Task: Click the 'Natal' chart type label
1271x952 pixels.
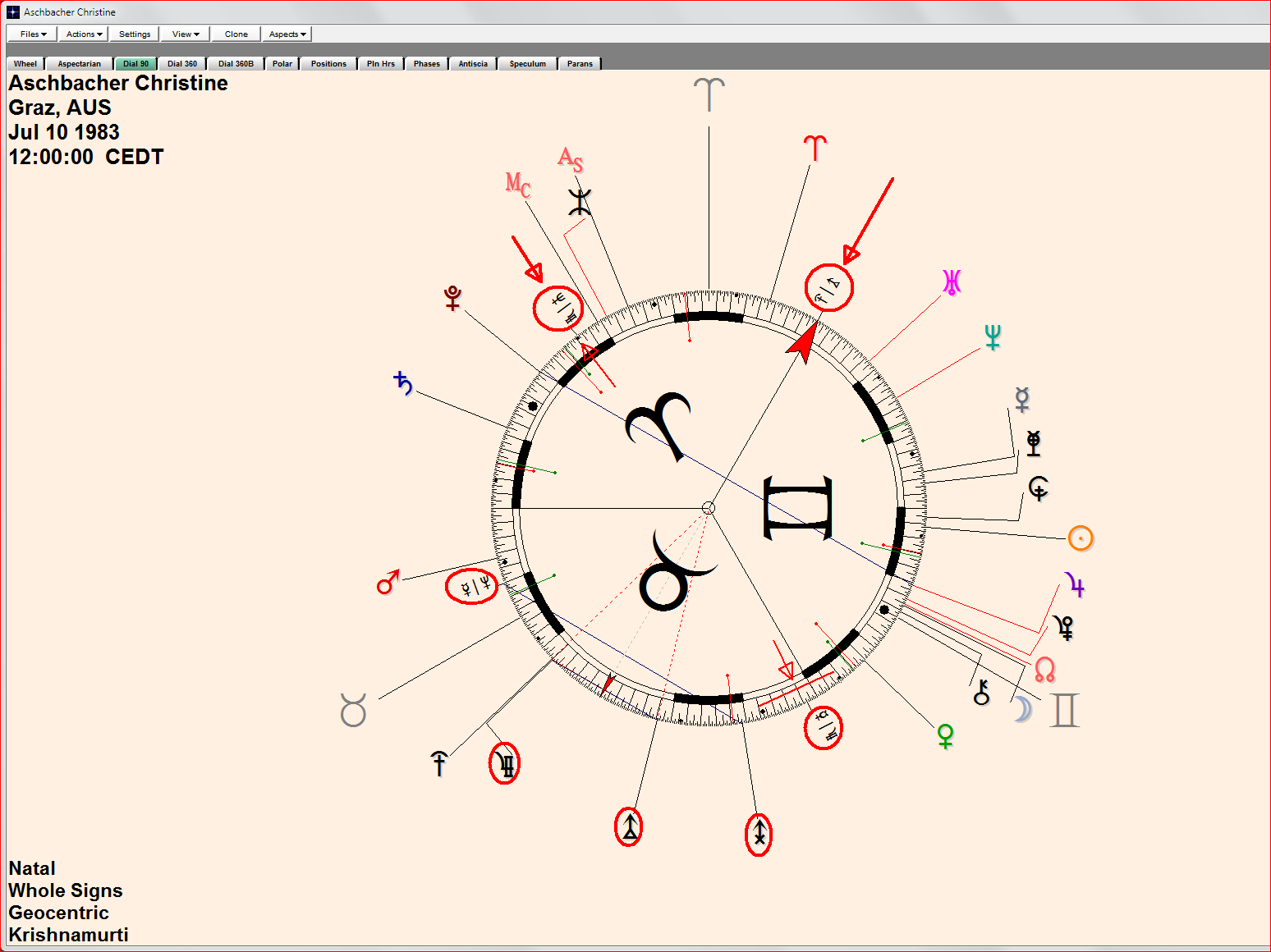Action: (x=32, y=868)
